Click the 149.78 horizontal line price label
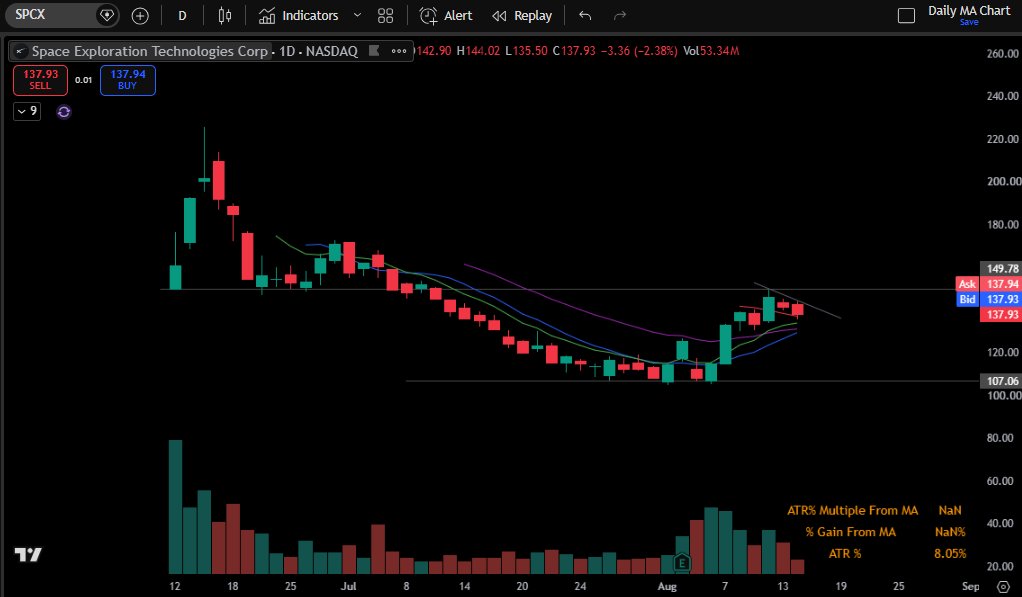The width and height of the screenshot is (1022, 597). coord(1000,269)
